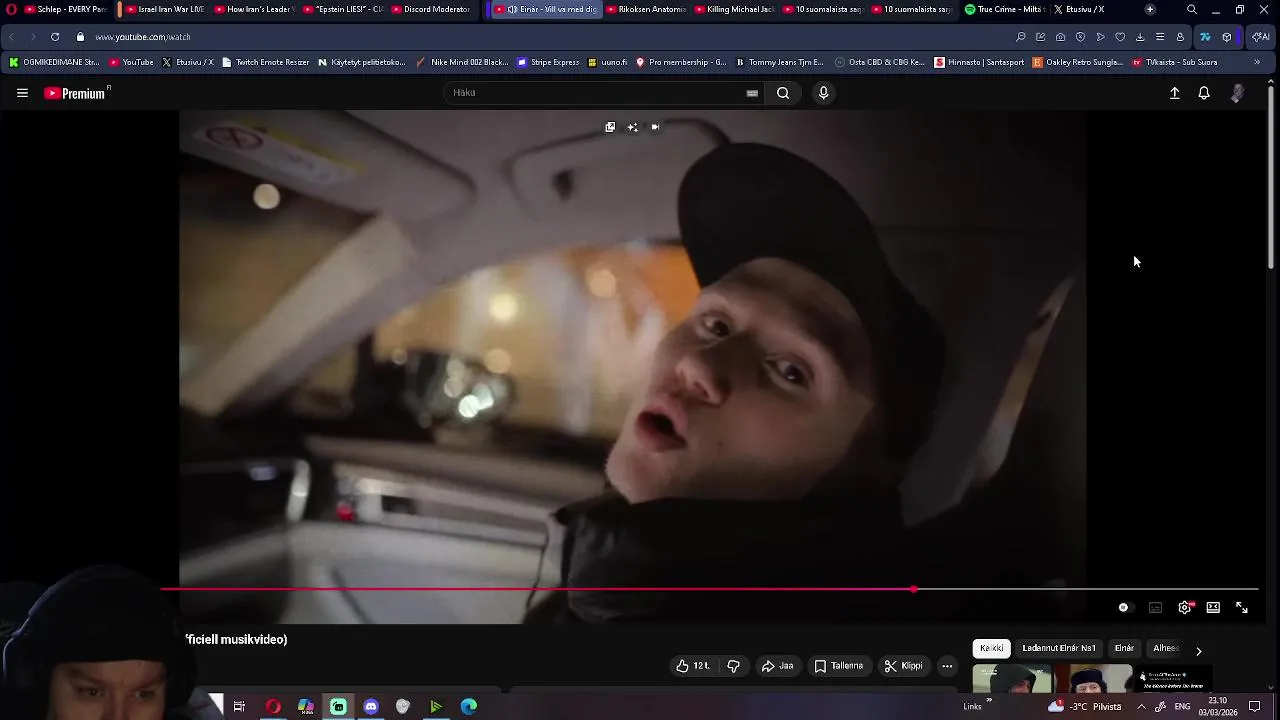Open the browser downloads icon
This screenshot has height=720, width=1280.
click(1140, 37)
